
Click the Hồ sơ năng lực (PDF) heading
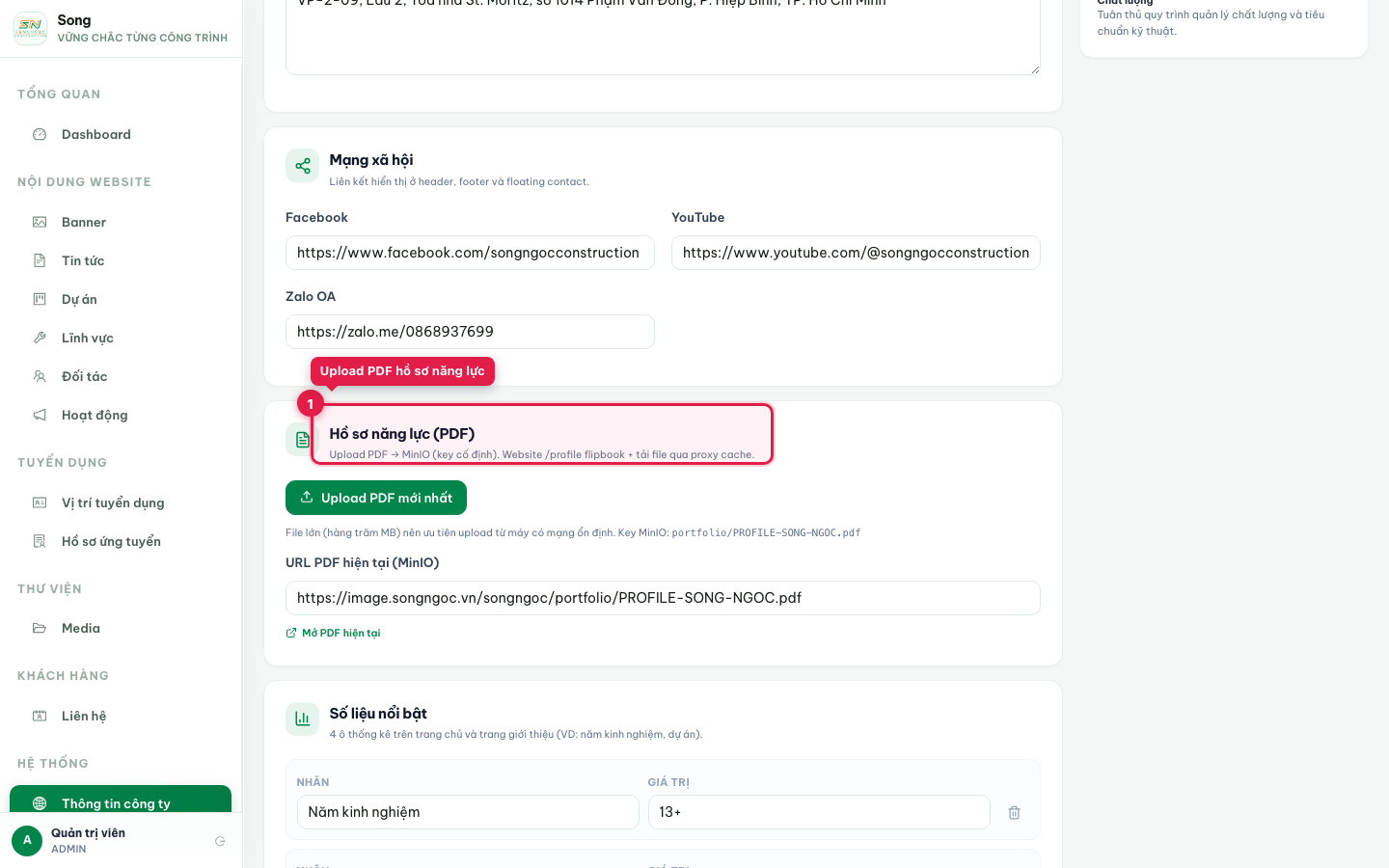(401, 434)
